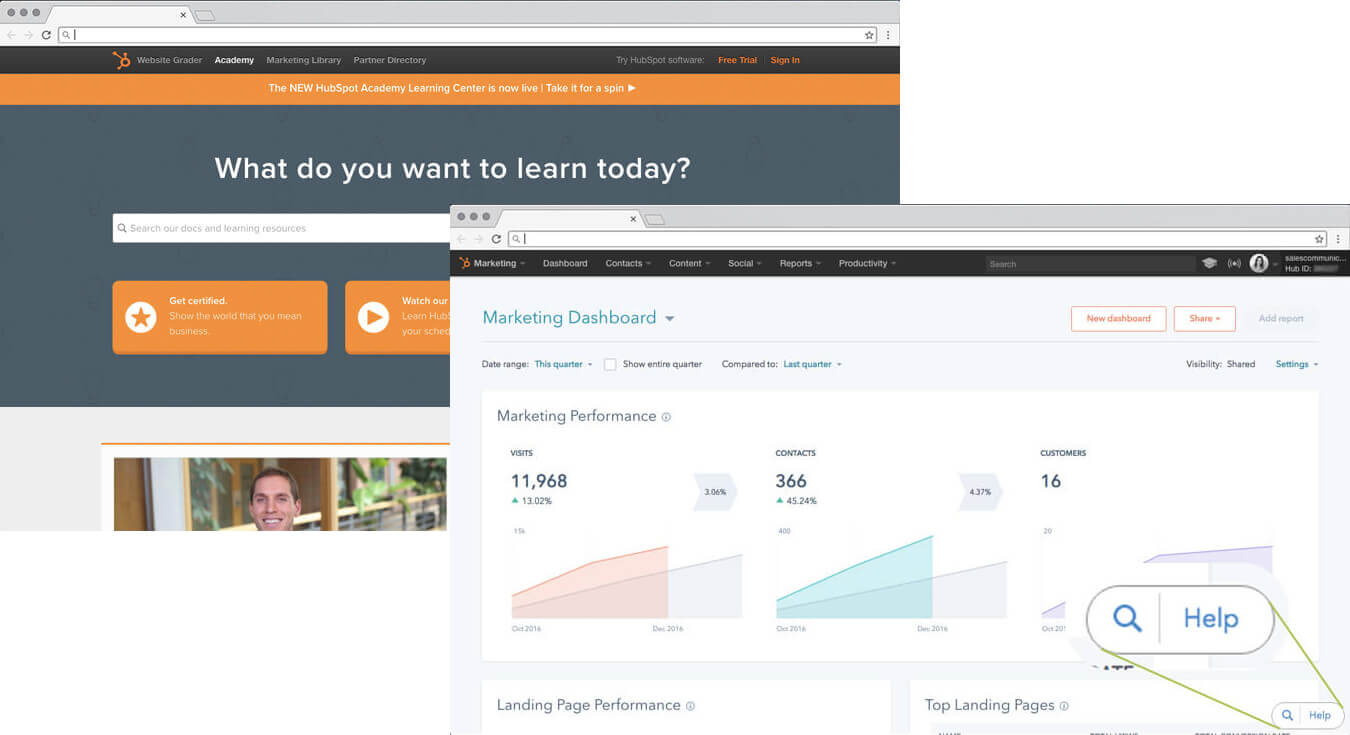
Task: Open Academy graduation cap icon in navbar
Action: (x=1209, y=263)
